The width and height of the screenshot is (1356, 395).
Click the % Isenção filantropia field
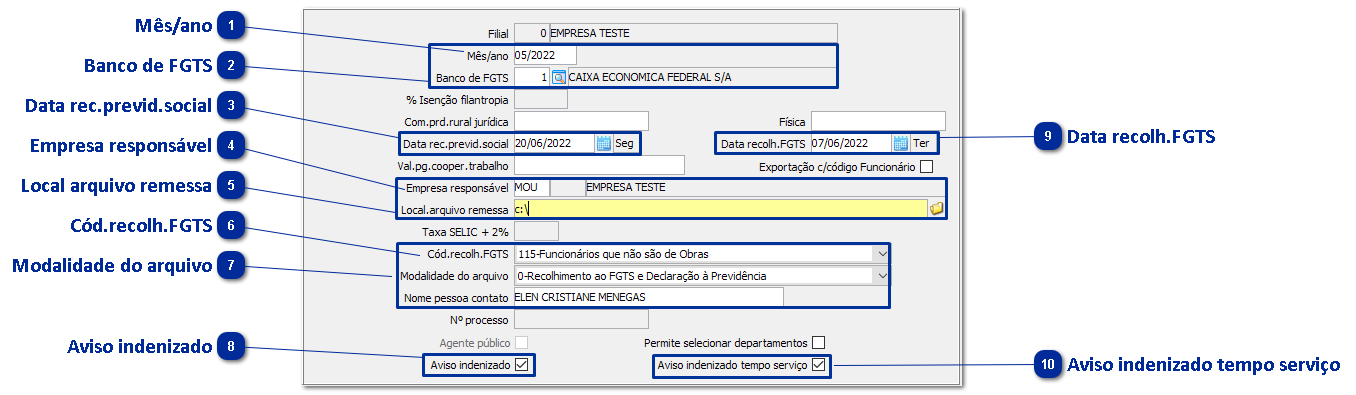point(540,99)
